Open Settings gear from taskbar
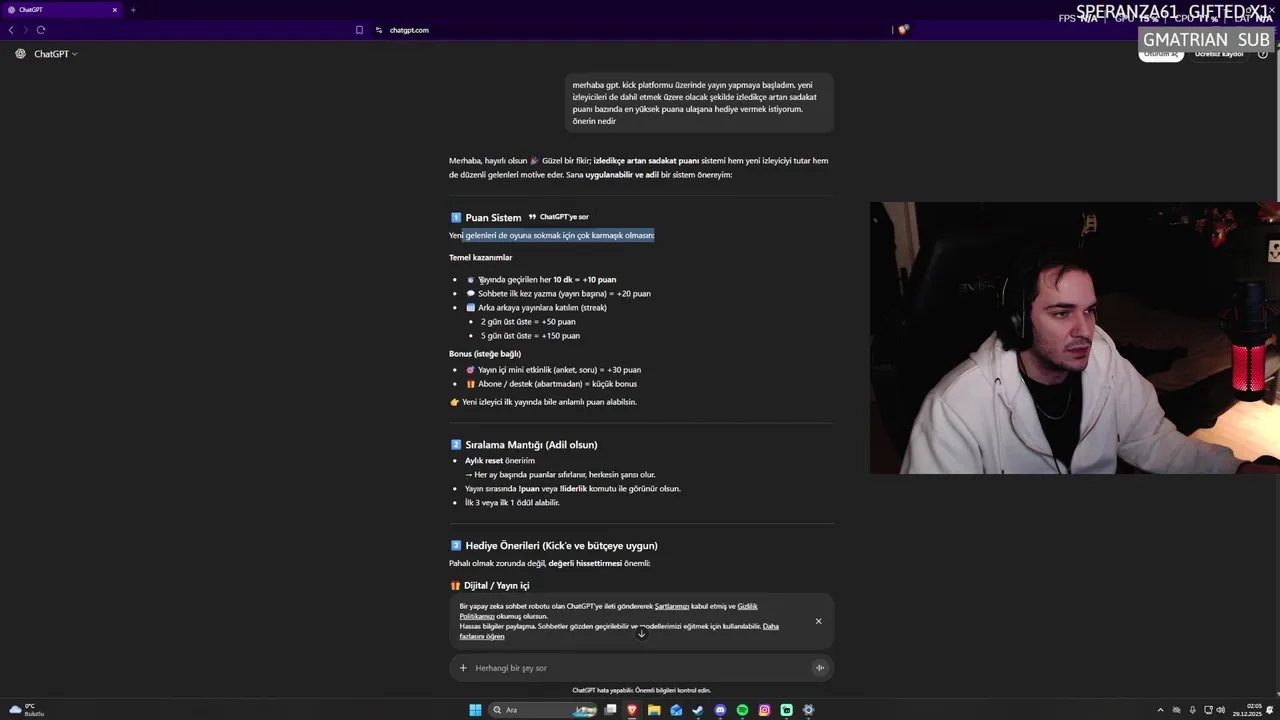1280x720 pixels. pyautogui.click(x=808, y=710)
